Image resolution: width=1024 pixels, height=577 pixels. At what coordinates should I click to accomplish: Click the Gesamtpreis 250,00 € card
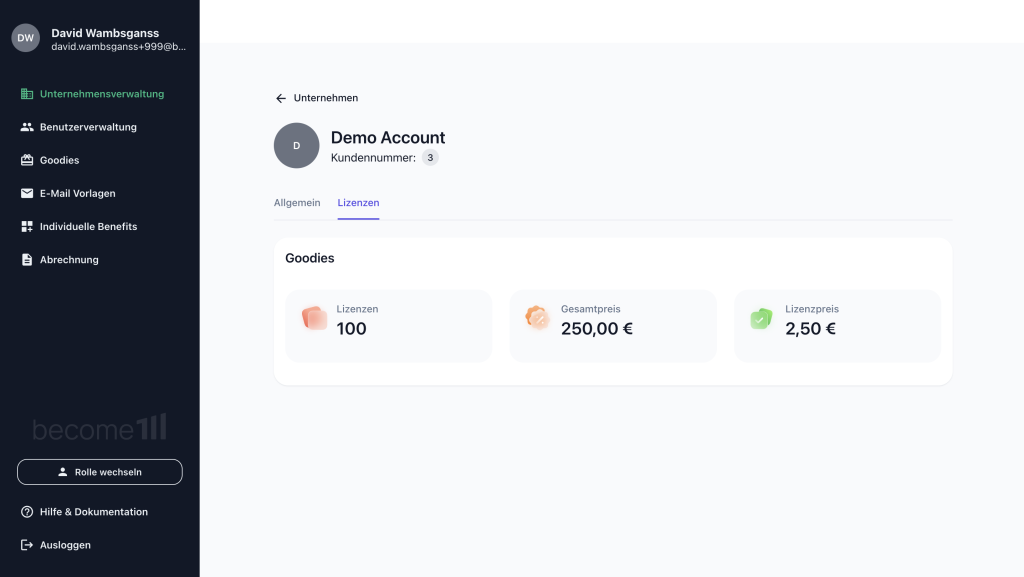(x=613, y=326)
